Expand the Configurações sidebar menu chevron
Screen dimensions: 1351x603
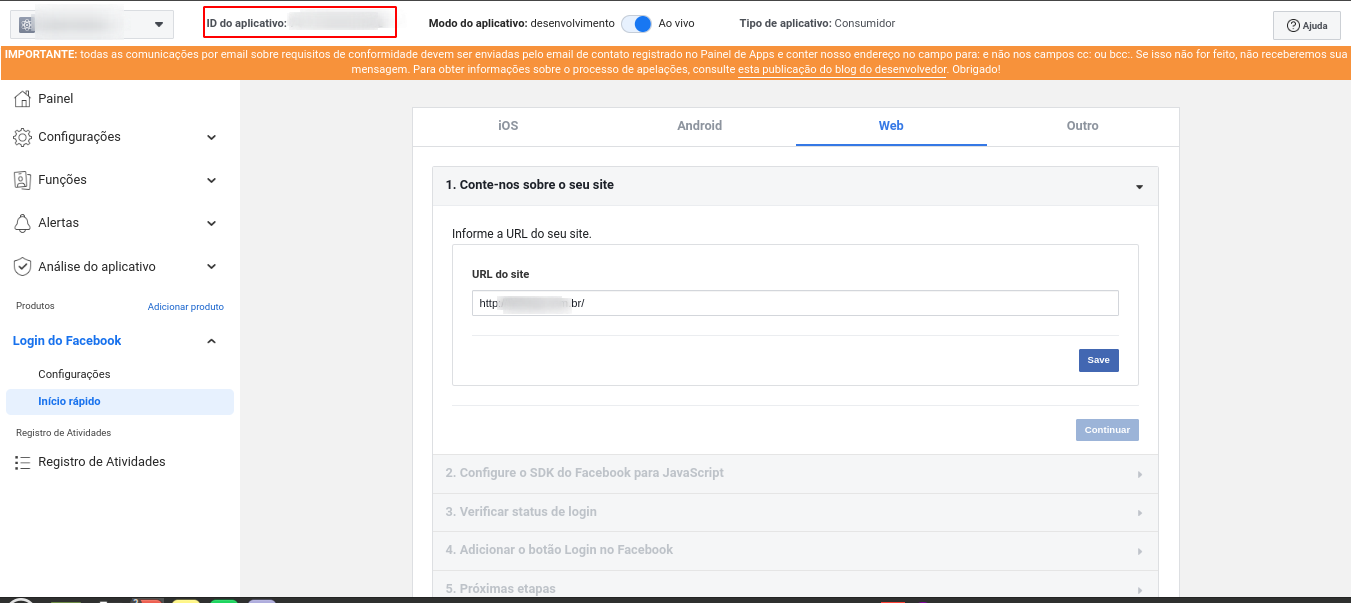pyautogui.click(x=211, y=137)
